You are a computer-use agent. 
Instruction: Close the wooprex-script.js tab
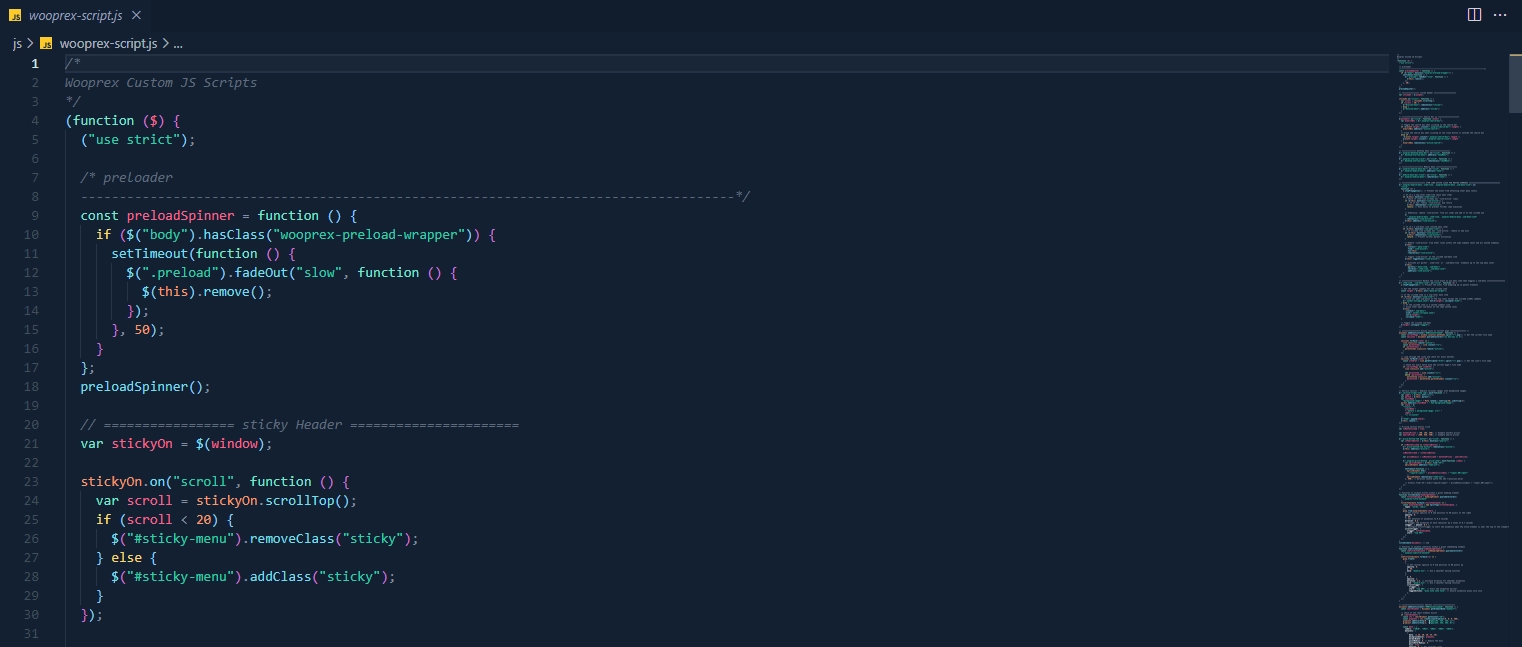[136, 16]
